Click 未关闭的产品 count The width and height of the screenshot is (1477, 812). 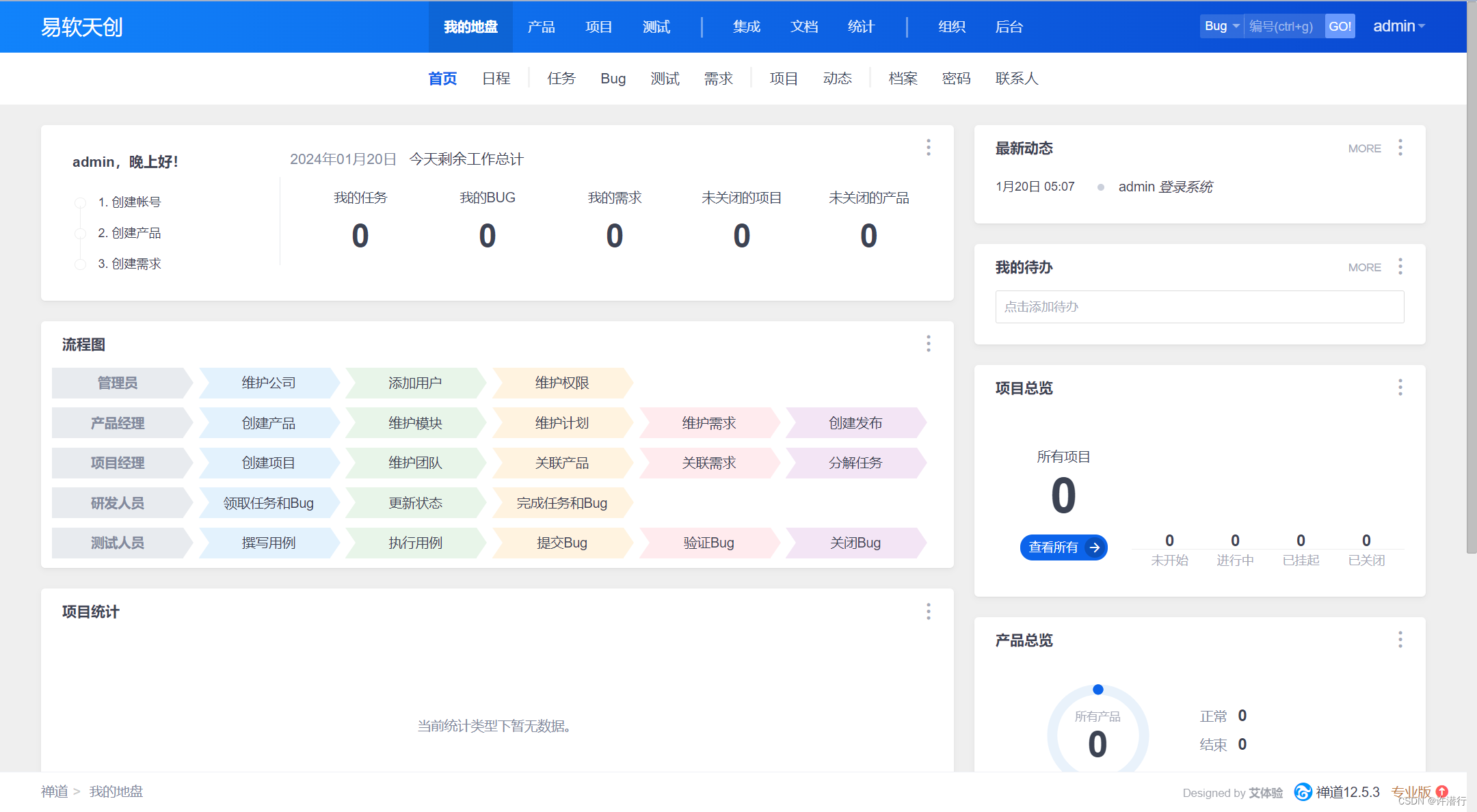tap(868, 236)
